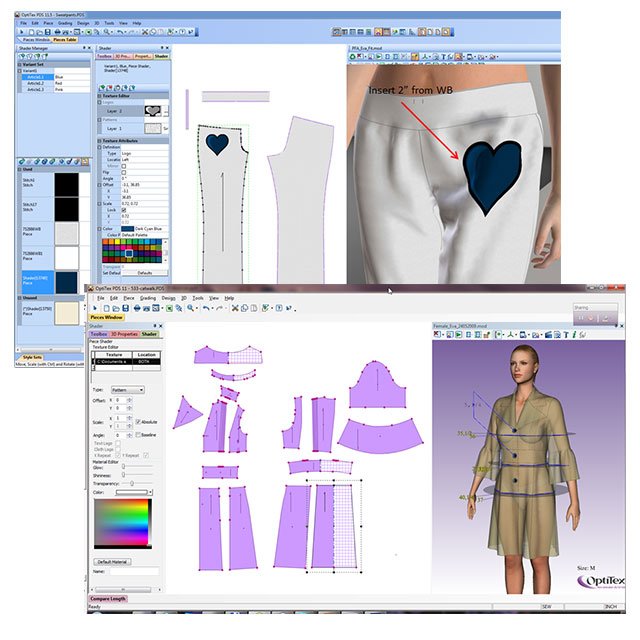Click the Pieces Window tab in catwalk window
This screenshot has width=640, height=640.
pos(106,317)
